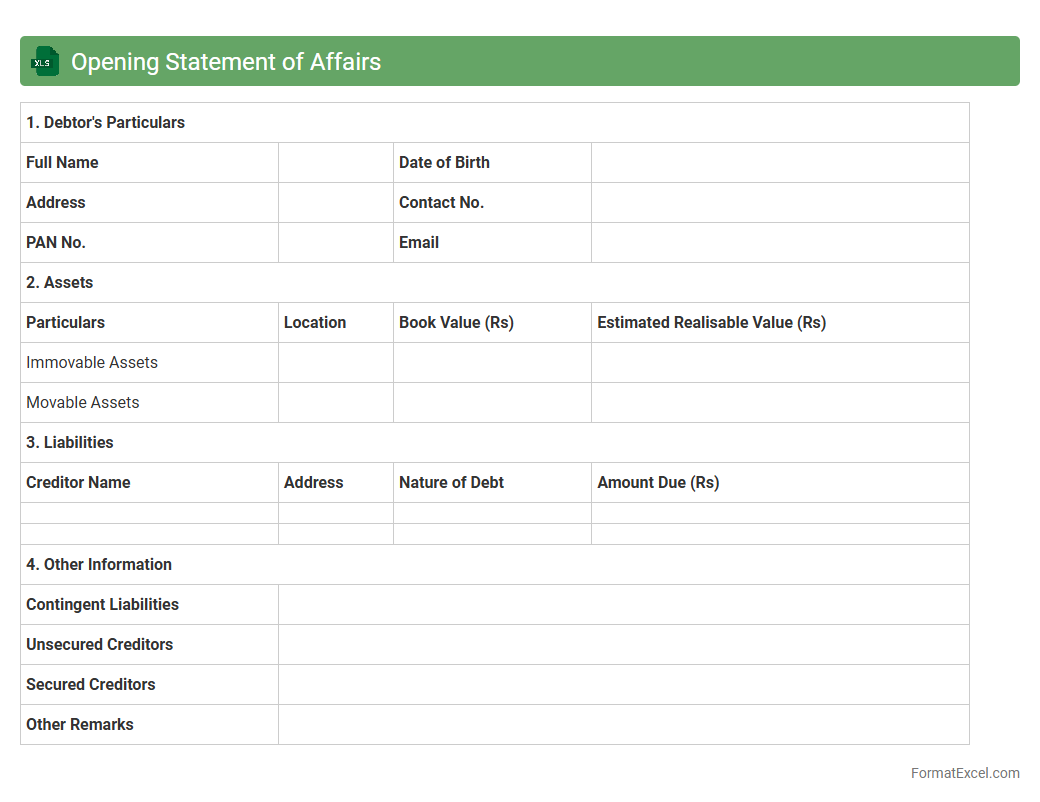Click the Nature of Debt column header

[x=451, y=482]
